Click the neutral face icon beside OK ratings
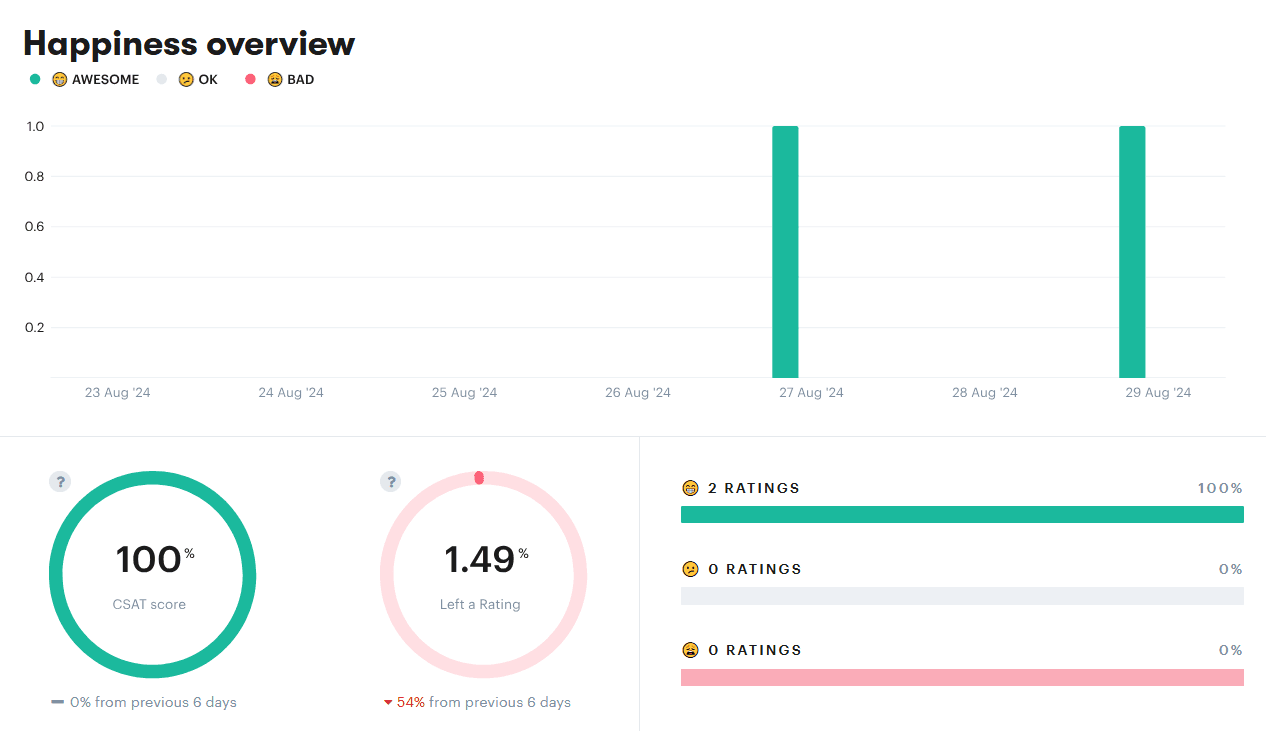Screen dimensions: 1266x731 click(691, 568)
